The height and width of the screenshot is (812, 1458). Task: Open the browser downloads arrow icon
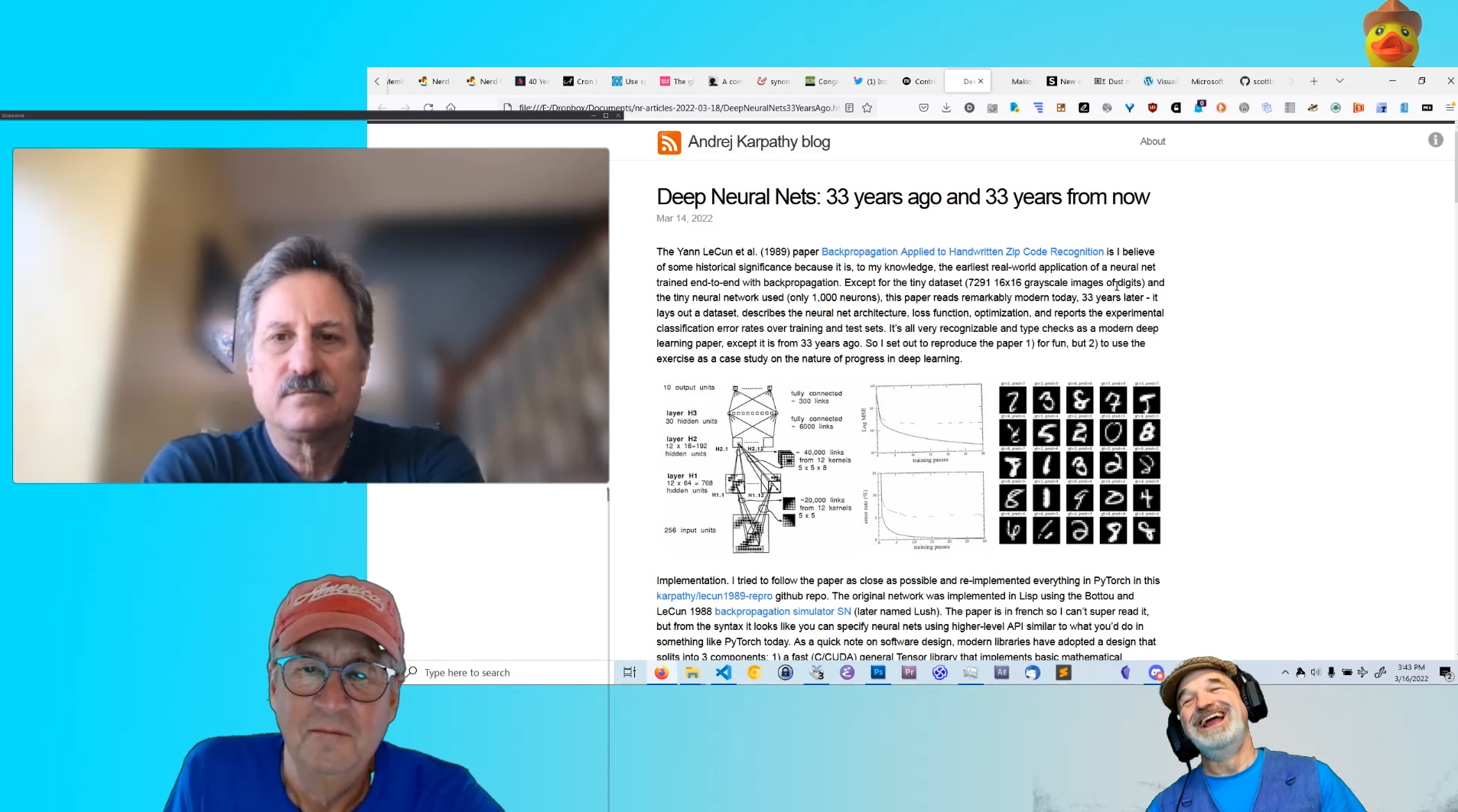946,108
